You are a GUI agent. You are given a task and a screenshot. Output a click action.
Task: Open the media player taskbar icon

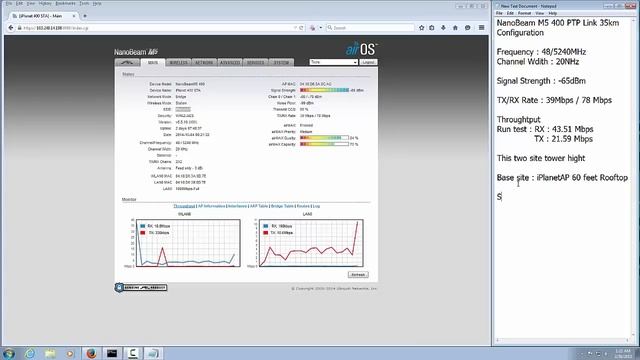click(71, 353)
